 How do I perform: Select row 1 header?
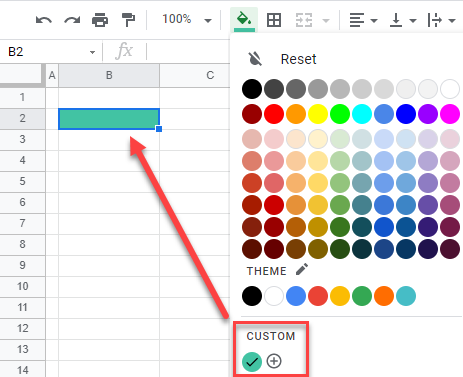22,97
